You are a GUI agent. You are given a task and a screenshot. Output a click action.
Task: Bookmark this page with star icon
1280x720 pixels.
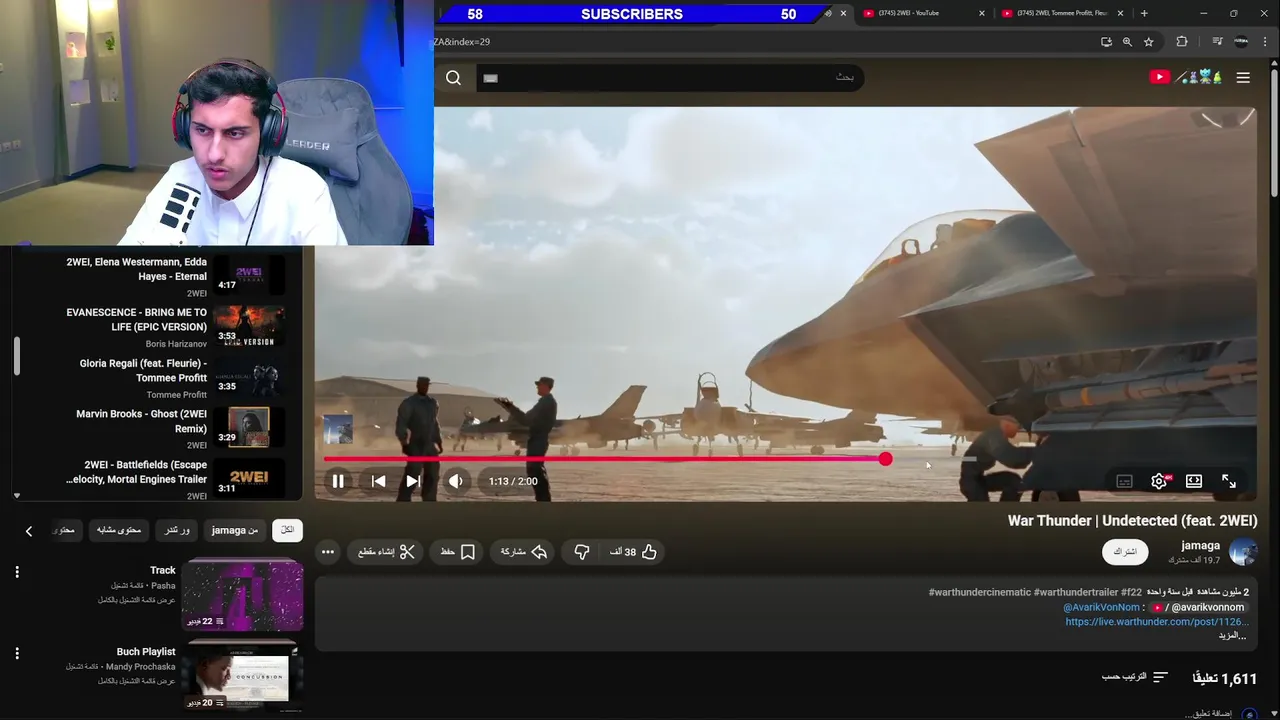1149,42
